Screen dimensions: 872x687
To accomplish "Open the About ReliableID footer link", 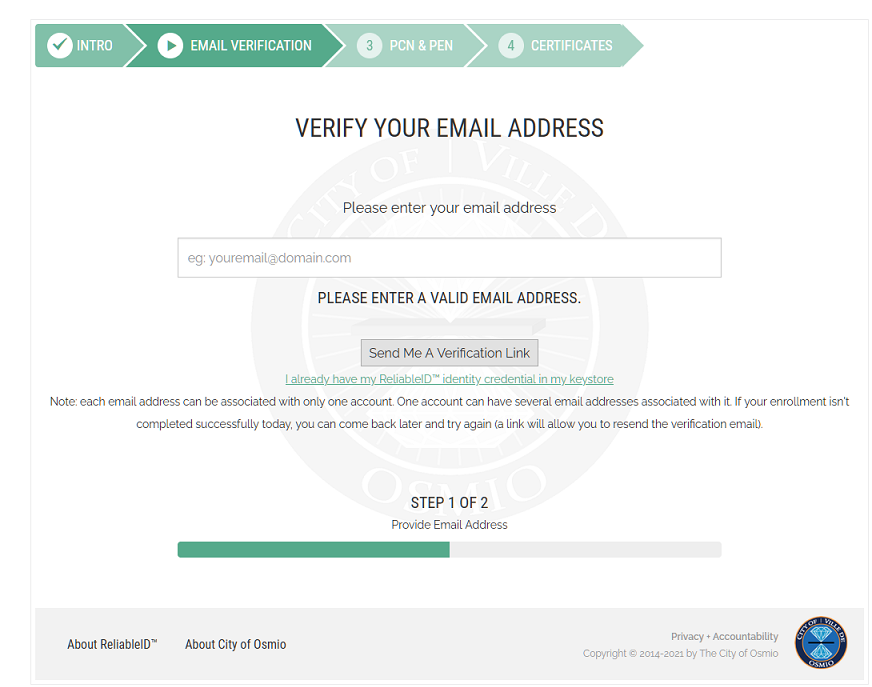I will point(112,644).
